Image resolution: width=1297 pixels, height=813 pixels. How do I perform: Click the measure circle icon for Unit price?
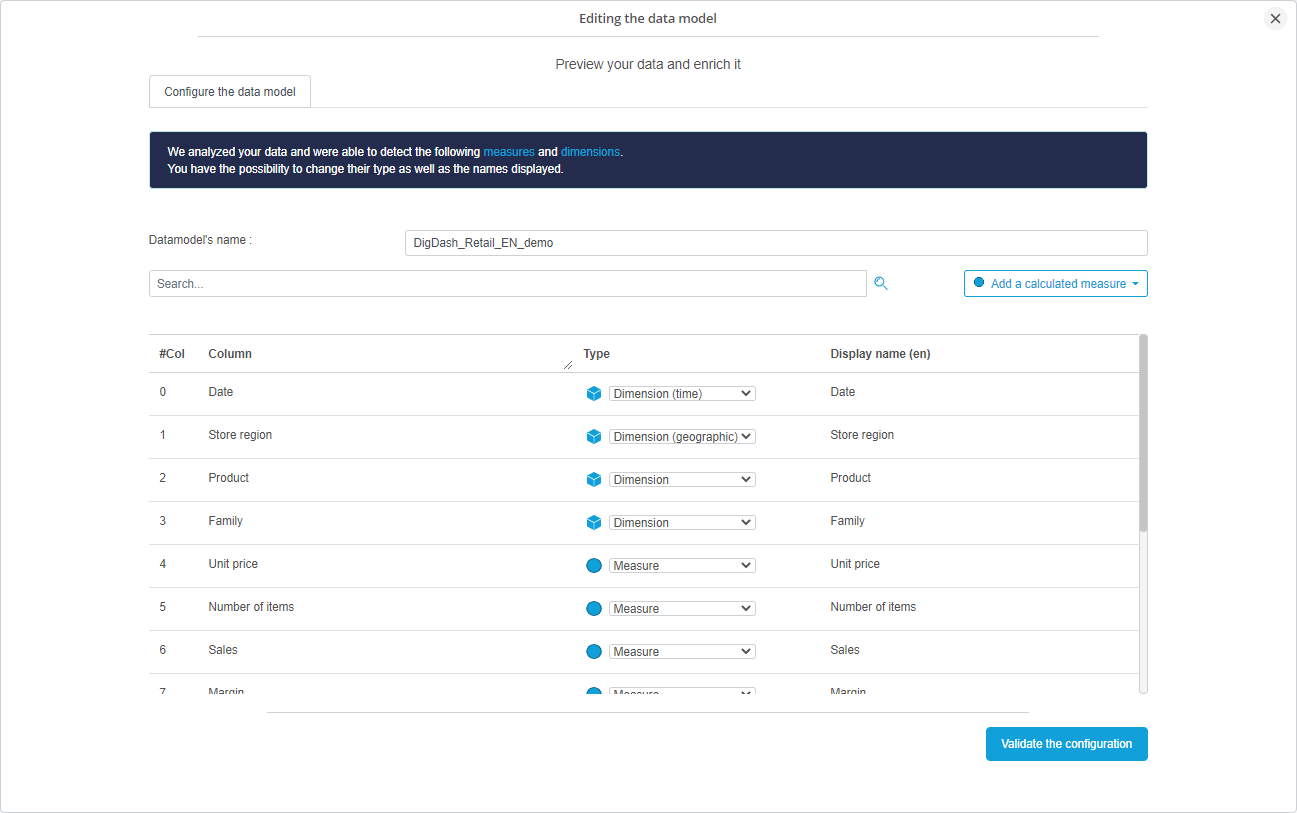[x=594, y=566]
